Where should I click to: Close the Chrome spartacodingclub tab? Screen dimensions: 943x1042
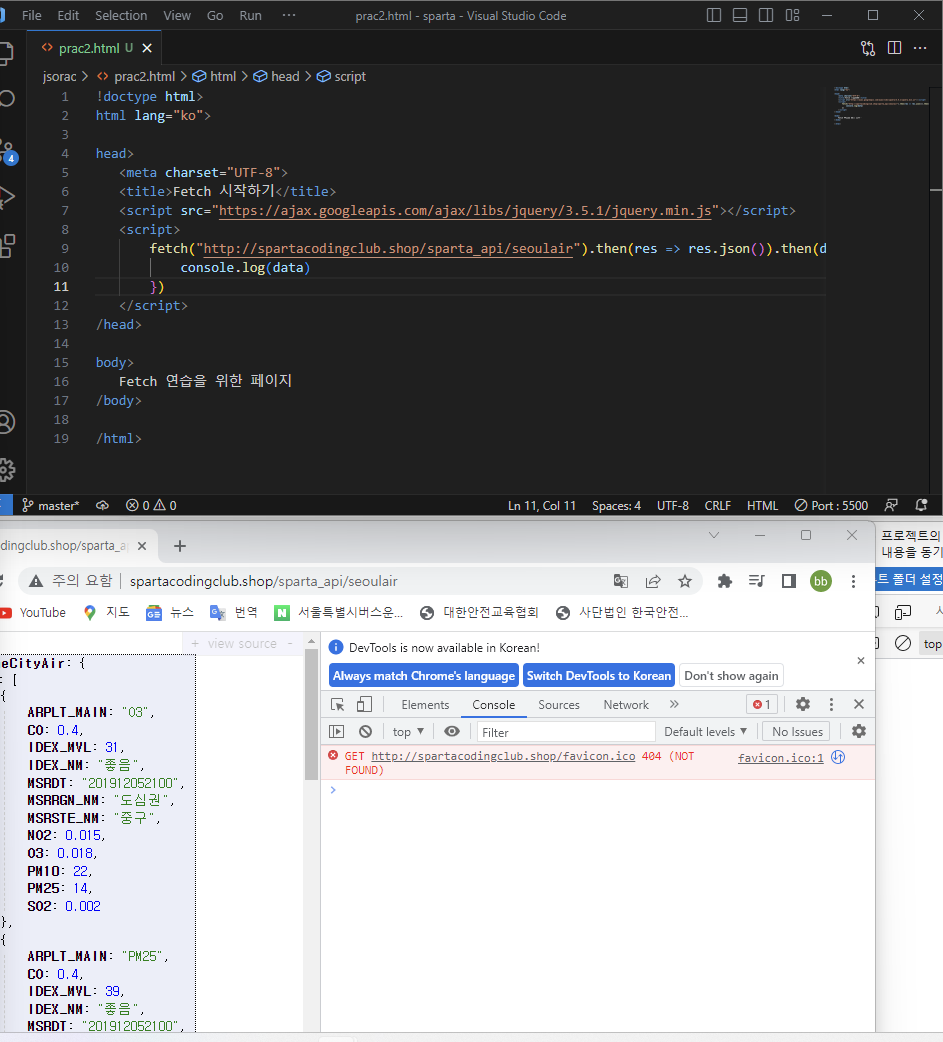click(142, 546)
